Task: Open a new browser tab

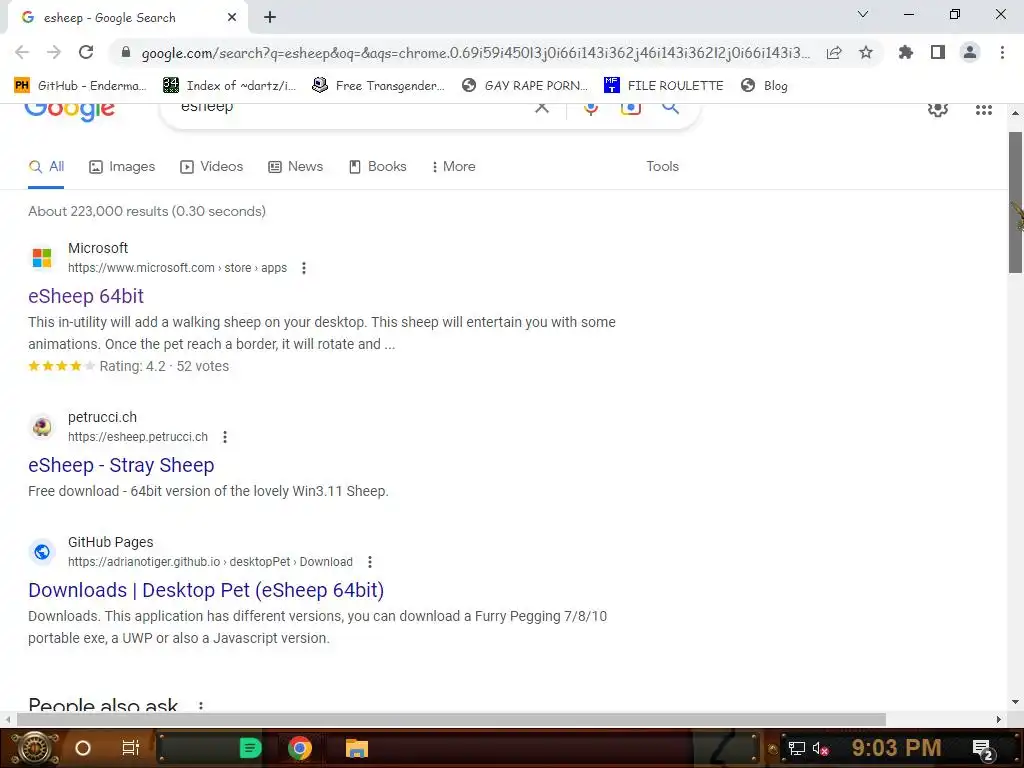Action: [270, 18]
